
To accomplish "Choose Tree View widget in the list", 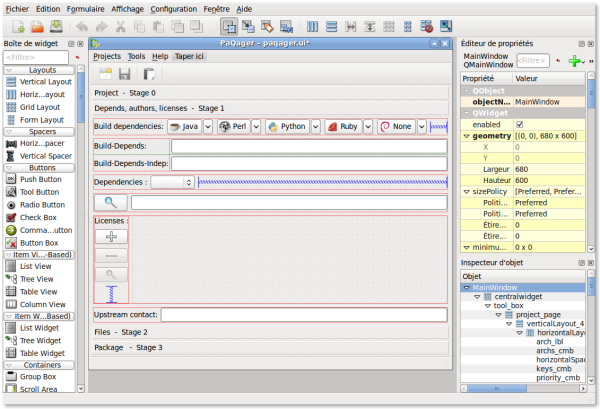I will (35, 279).
